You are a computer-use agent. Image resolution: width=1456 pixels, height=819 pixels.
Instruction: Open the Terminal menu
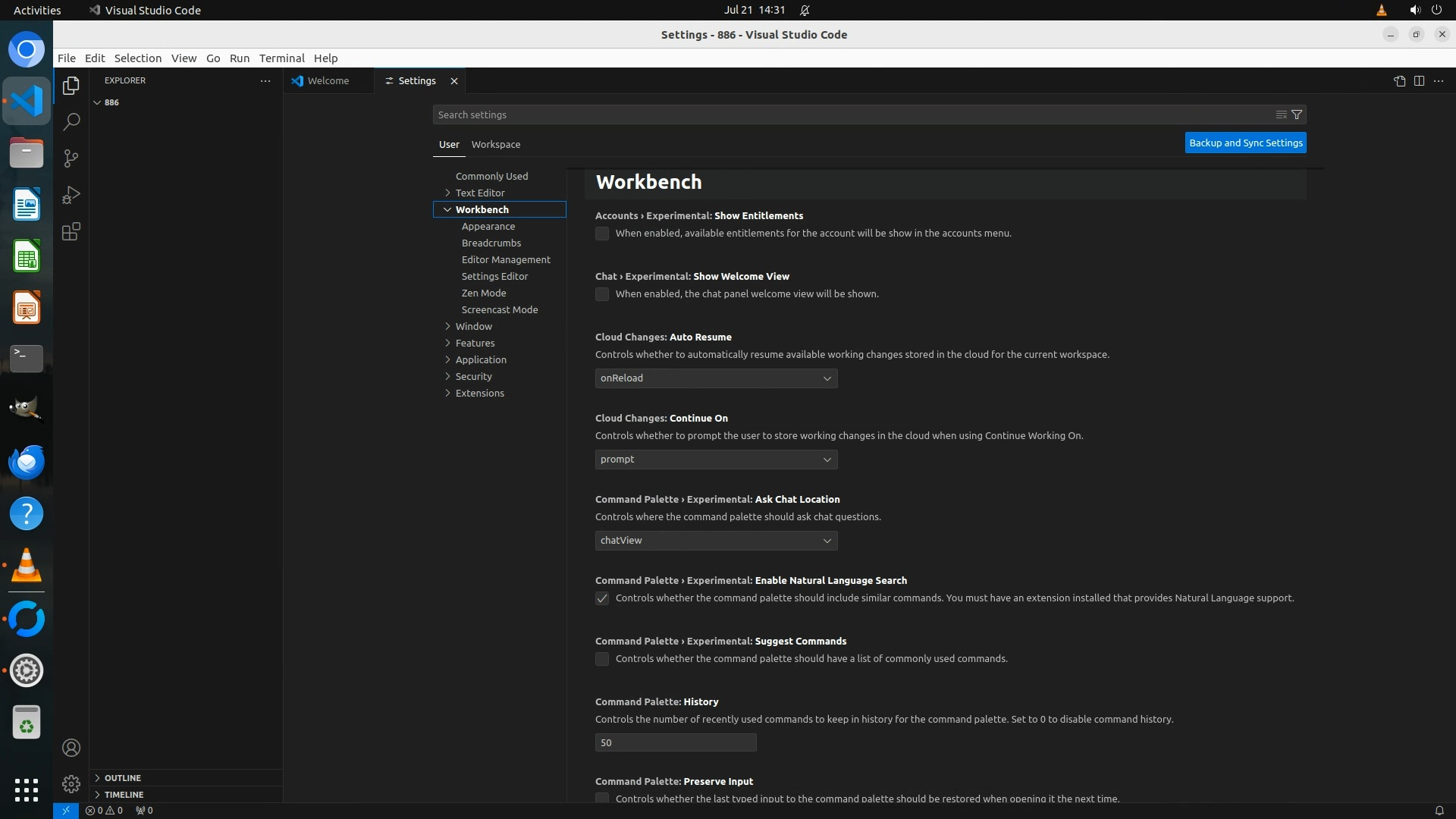click(x=281, y=58)
